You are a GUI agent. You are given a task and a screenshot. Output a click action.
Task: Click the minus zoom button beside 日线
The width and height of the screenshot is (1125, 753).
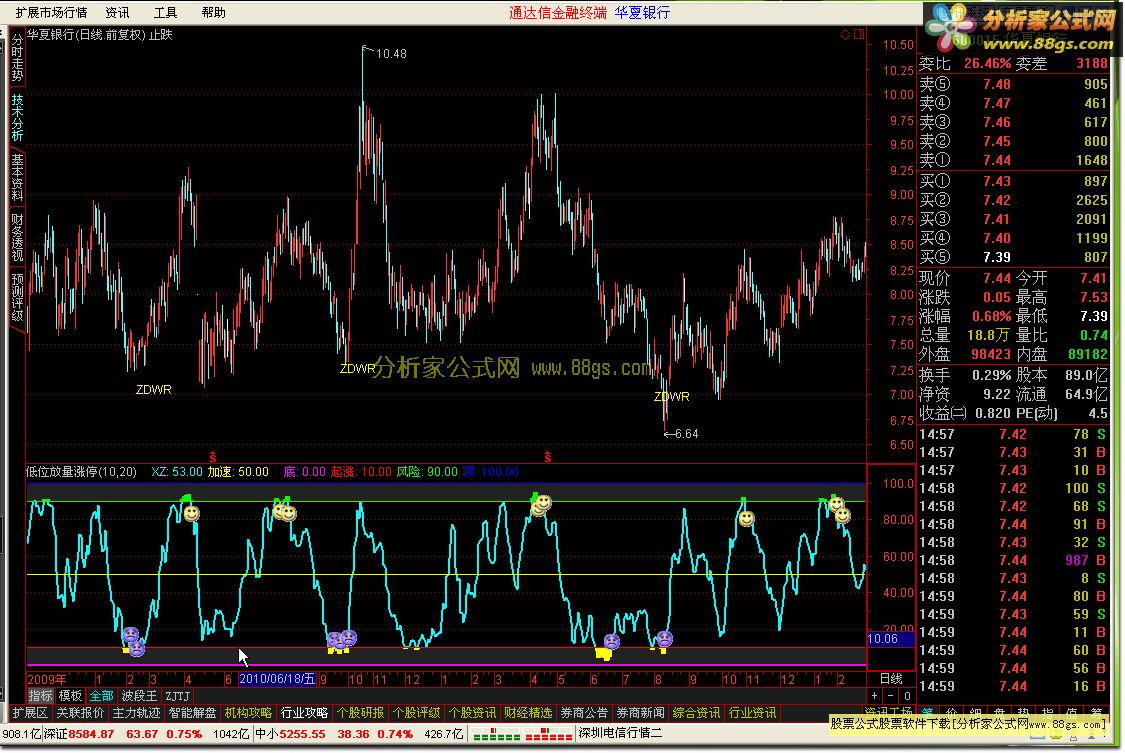(891, 696)
